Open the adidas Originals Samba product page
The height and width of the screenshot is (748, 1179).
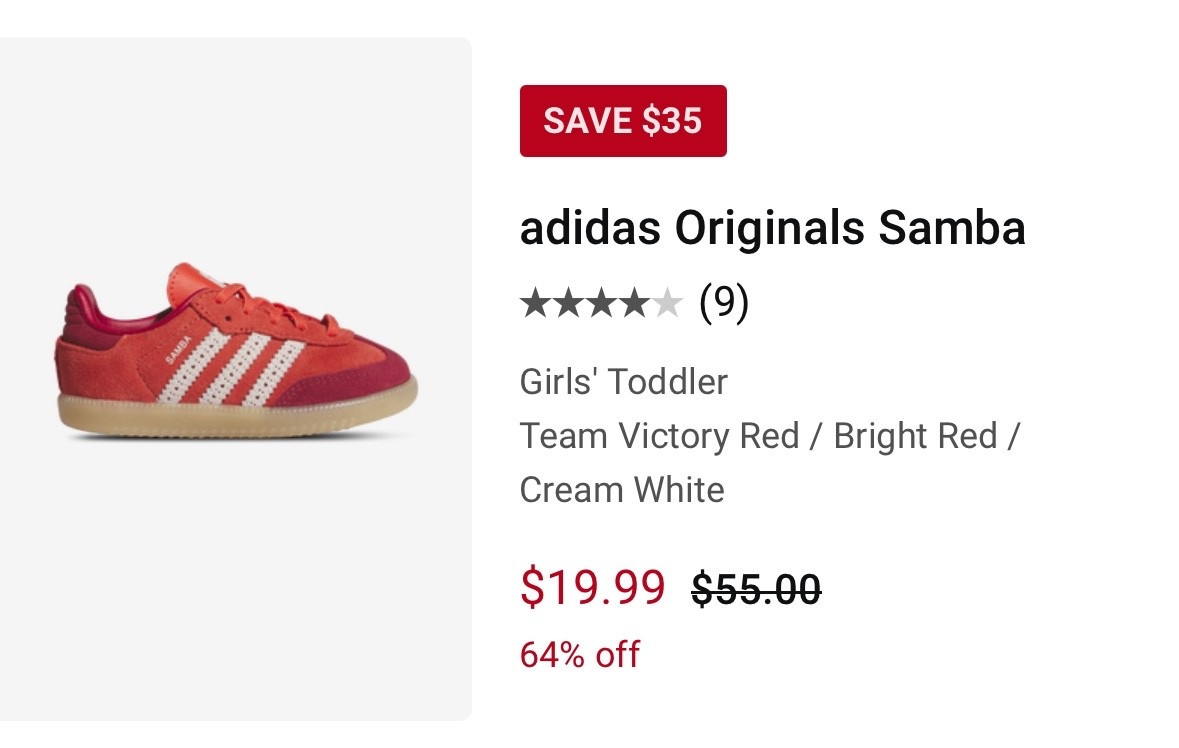773,228
